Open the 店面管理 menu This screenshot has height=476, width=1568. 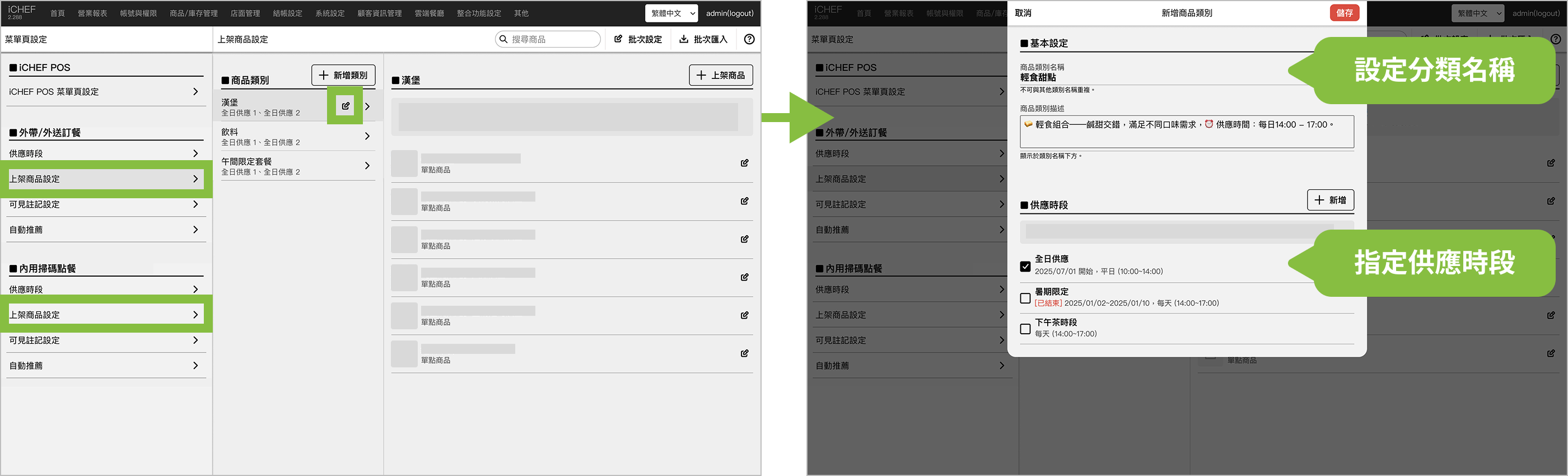[x=245, y=13]
